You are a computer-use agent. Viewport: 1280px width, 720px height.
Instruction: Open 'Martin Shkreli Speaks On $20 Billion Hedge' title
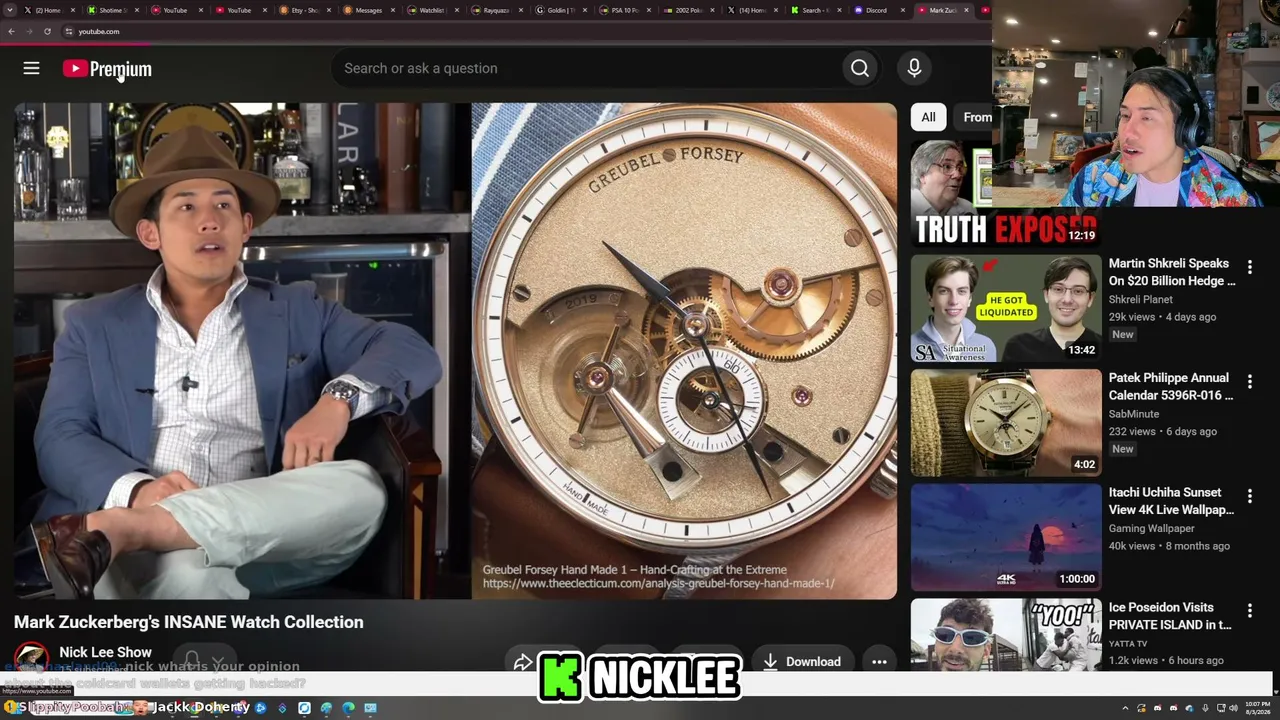[1172, 272]
